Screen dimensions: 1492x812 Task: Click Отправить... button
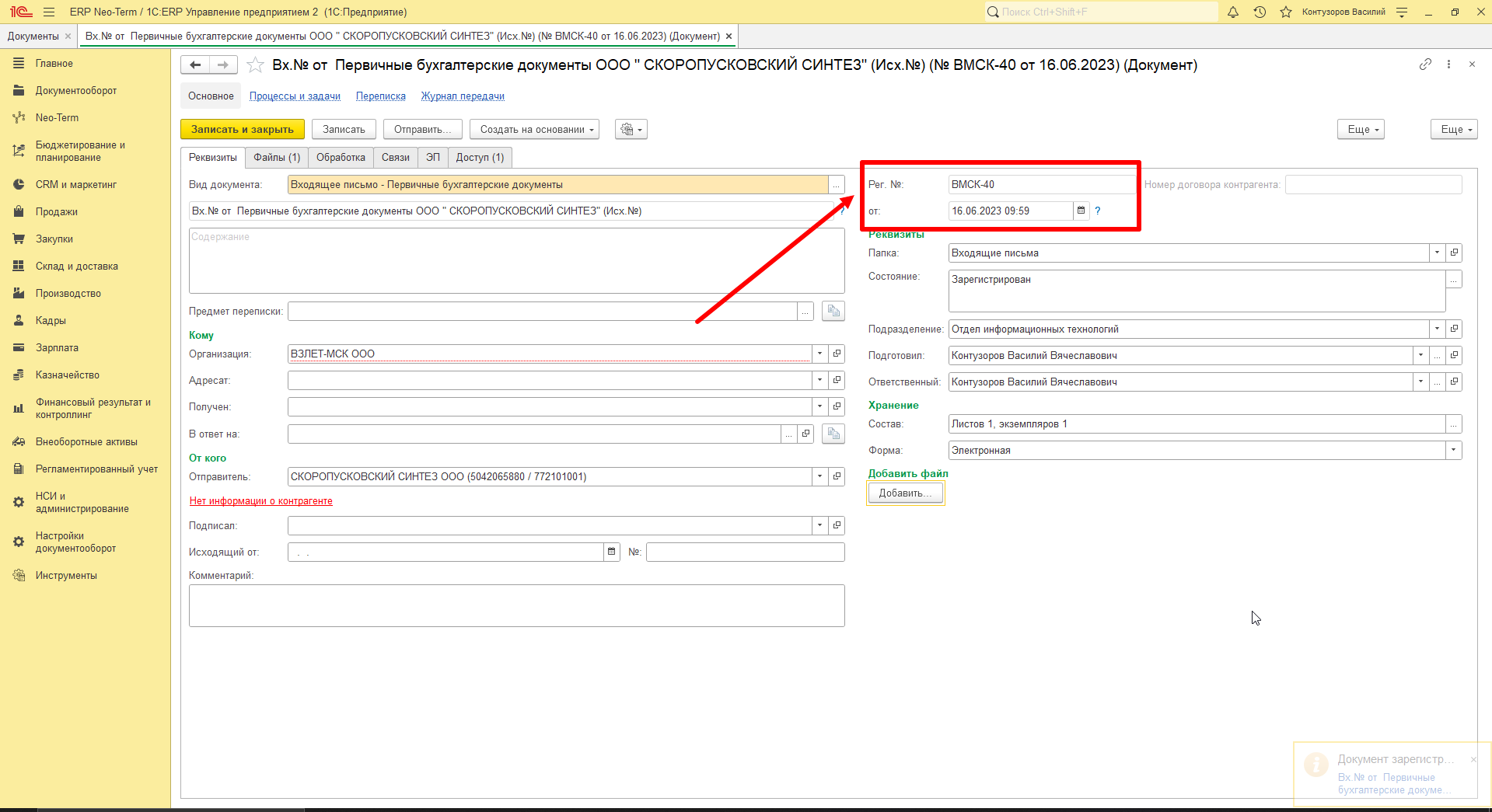[x=422, y=130]
